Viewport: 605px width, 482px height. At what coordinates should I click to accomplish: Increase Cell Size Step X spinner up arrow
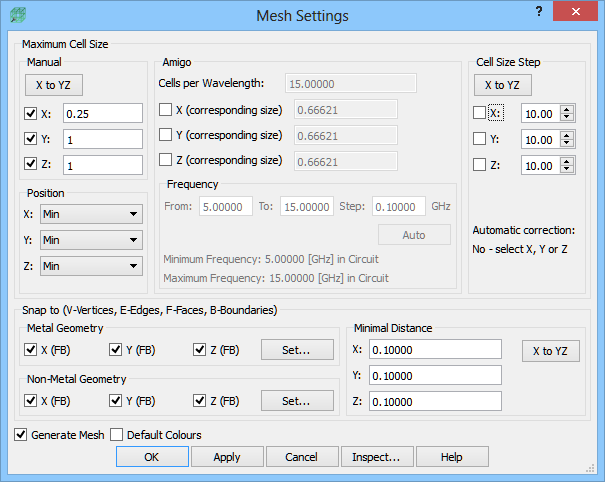pyautogui.click(x=566, y=110)
